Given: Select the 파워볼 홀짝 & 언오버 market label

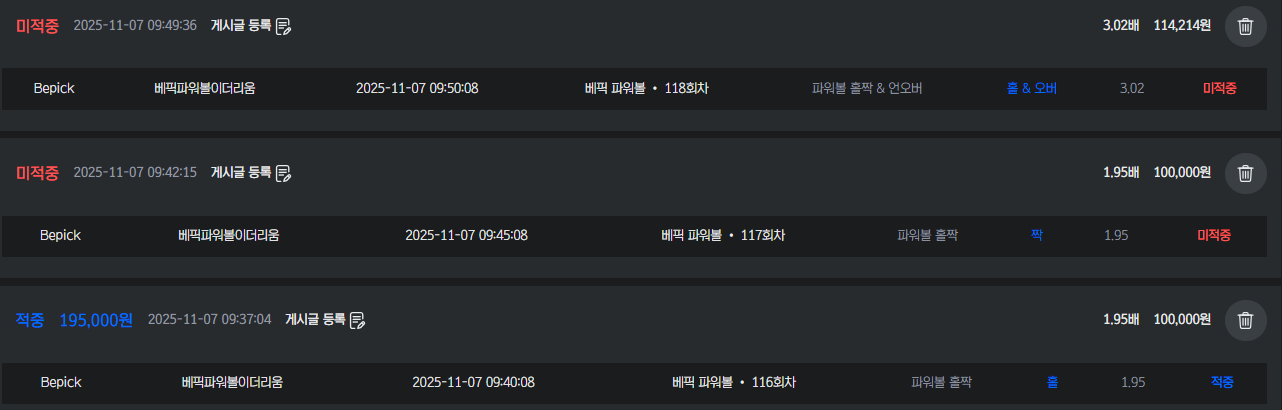Looking at the screenshot, I should click(866, 88).
